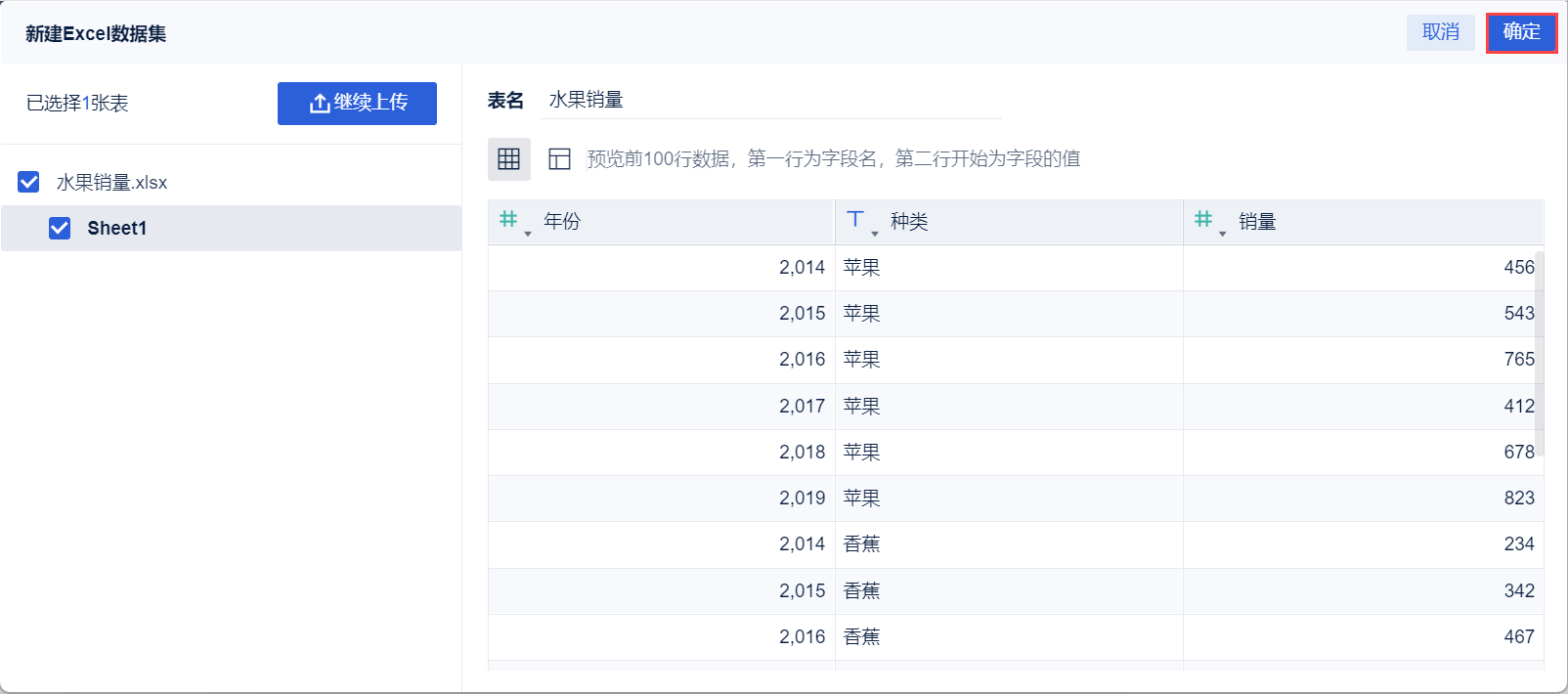This screenshot has width=1568, height=694.
Task: Select the Sheet1 item in list
Action: click(117, 228)
